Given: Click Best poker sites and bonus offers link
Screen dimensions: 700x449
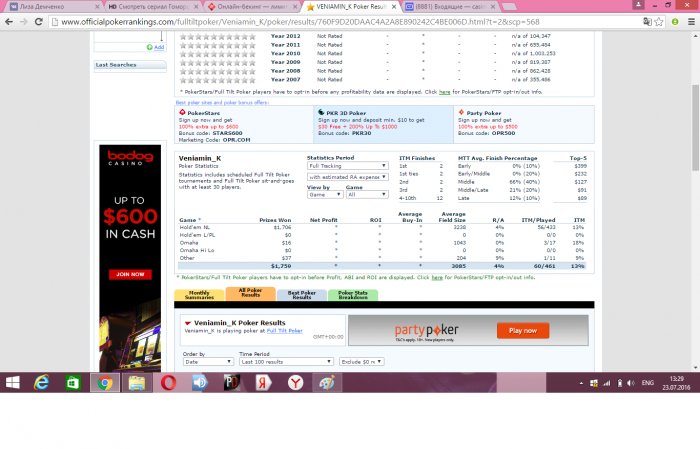Looking at the screenshot, I should point(222,103).
